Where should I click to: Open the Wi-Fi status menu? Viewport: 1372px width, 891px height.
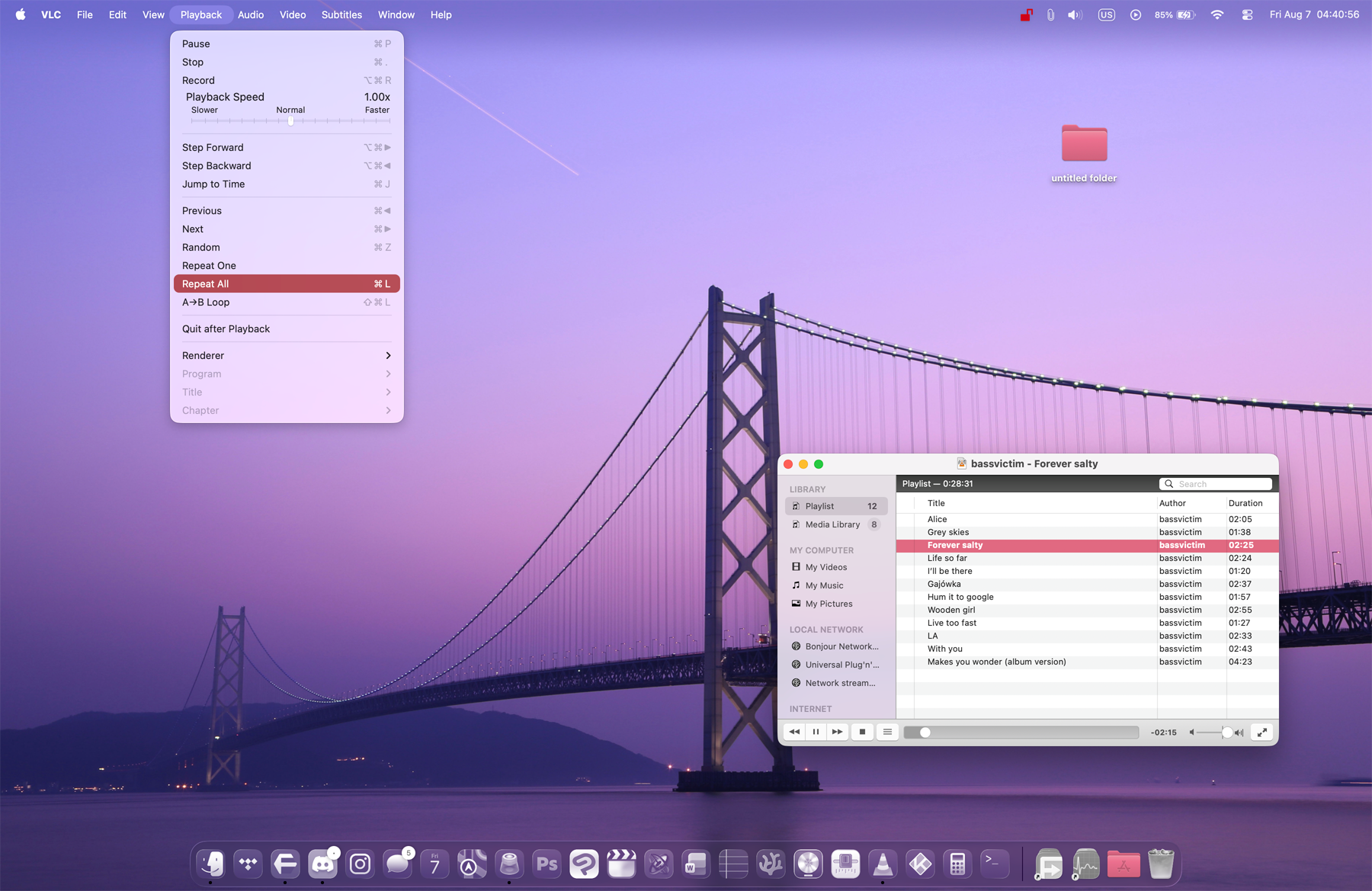click(x=1217, y=14)
